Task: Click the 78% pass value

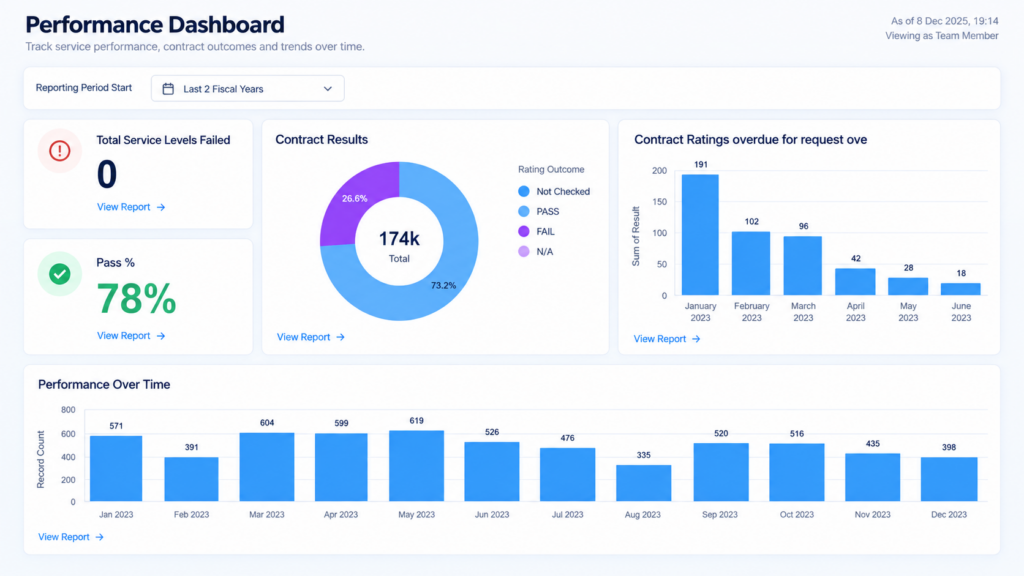Action: coord(136,298)
